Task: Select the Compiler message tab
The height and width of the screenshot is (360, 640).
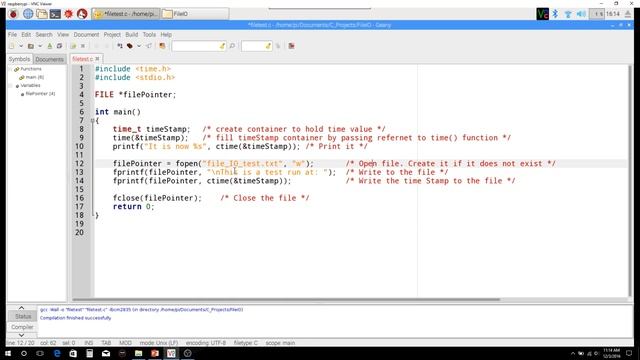Action: click(22, 327)
